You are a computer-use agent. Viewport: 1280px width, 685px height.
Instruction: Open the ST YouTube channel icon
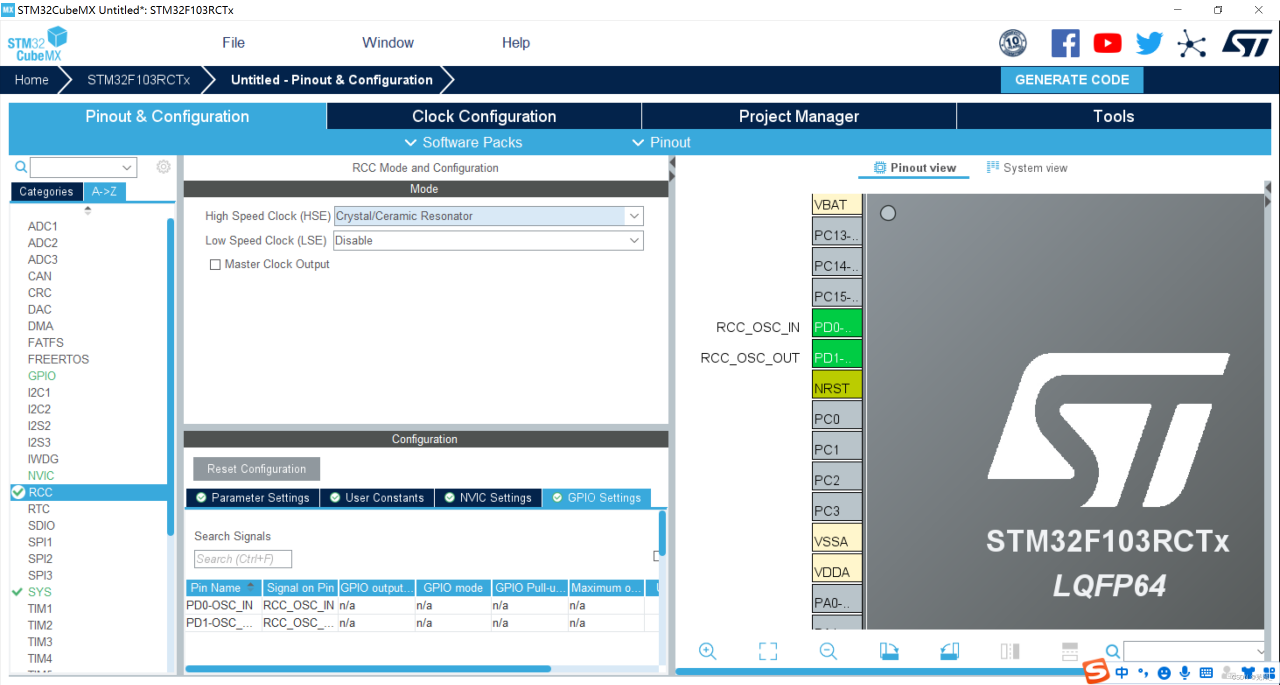click(1107, 43)
